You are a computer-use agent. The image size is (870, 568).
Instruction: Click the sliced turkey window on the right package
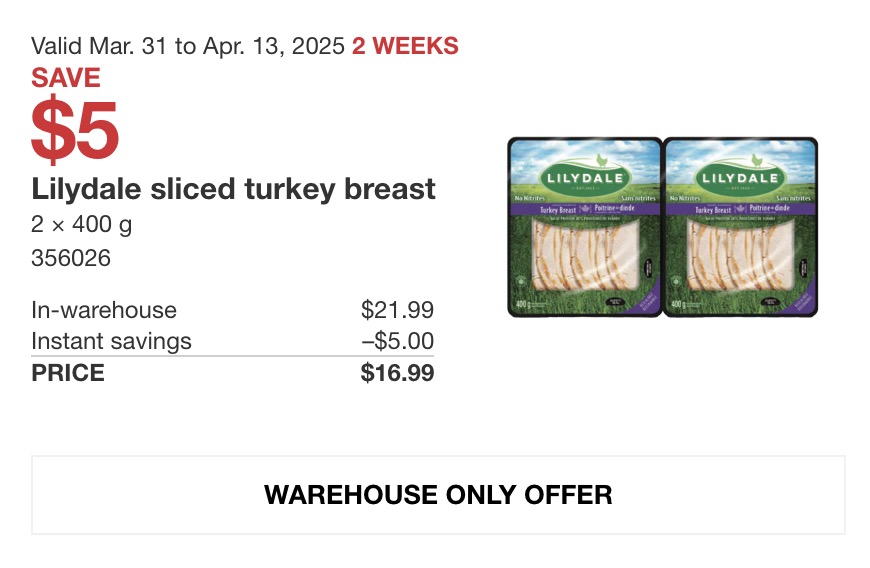pyautogui.click(x=741, y=254)
